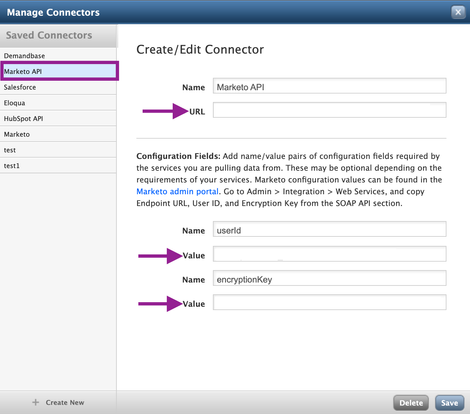Select the test1 saved connector

(58, 165)
